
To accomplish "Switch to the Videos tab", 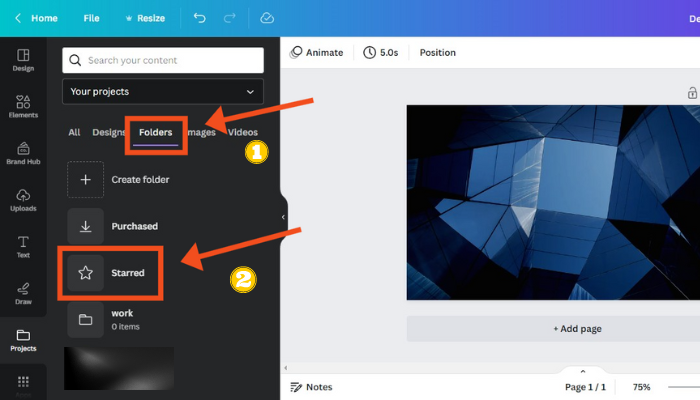I will 243,132.
